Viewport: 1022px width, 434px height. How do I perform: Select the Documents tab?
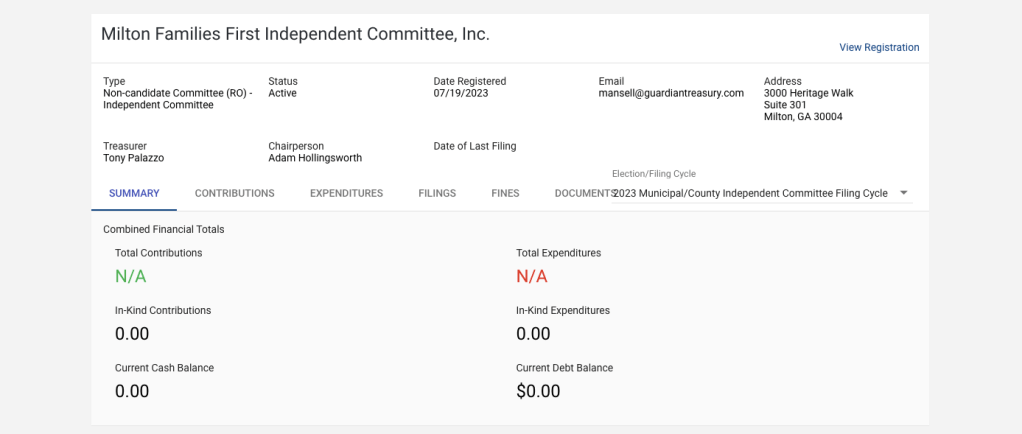pos(582,193)
